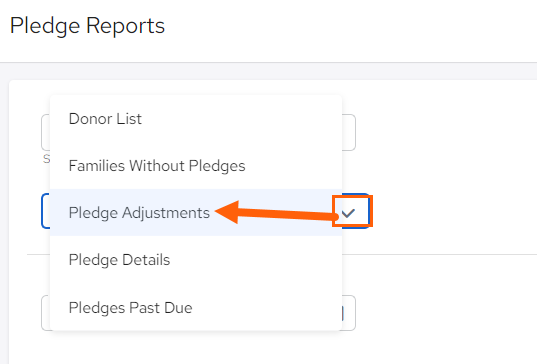The width and height of the screenshot is (537, 364).
Task: Click the 'Donor List' text at list top
Action: 105,119
